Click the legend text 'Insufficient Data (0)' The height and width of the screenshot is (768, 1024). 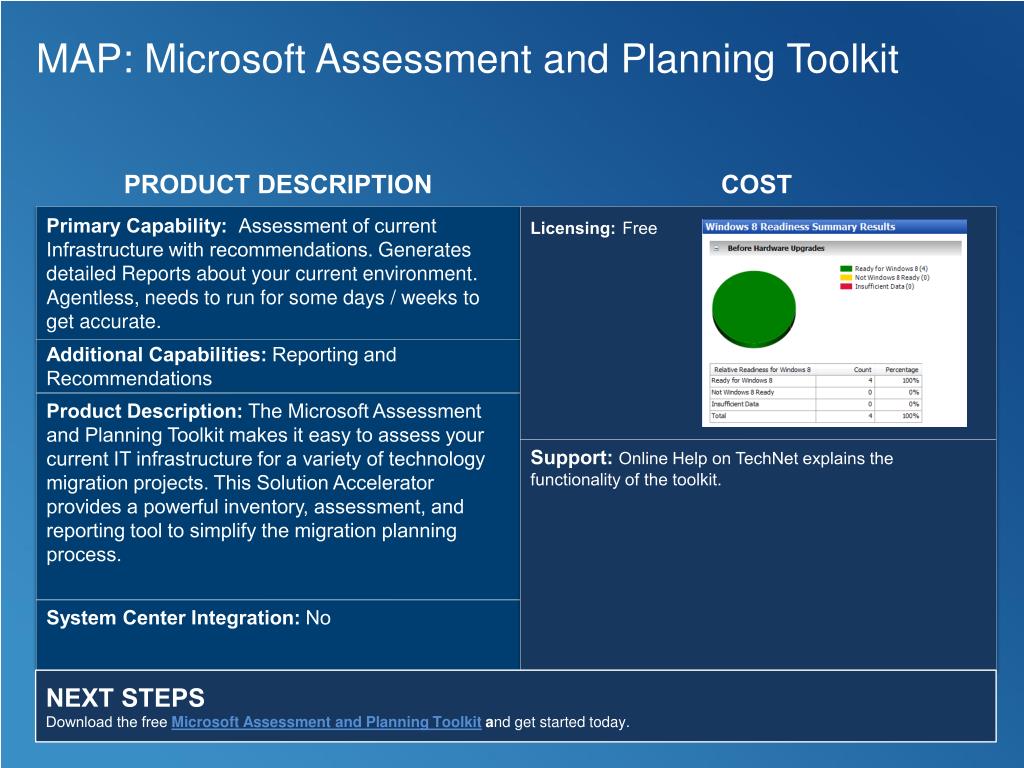(x=884, y=286)
